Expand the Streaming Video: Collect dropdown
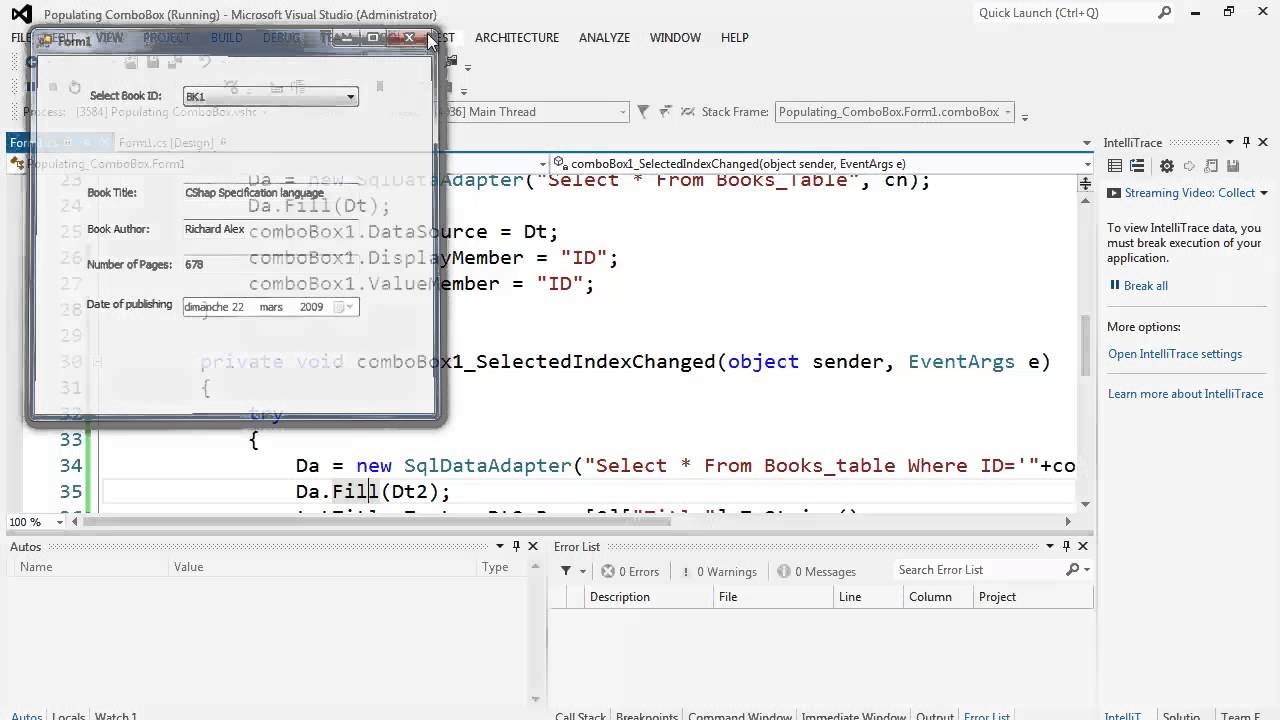 click(1264, 193)
